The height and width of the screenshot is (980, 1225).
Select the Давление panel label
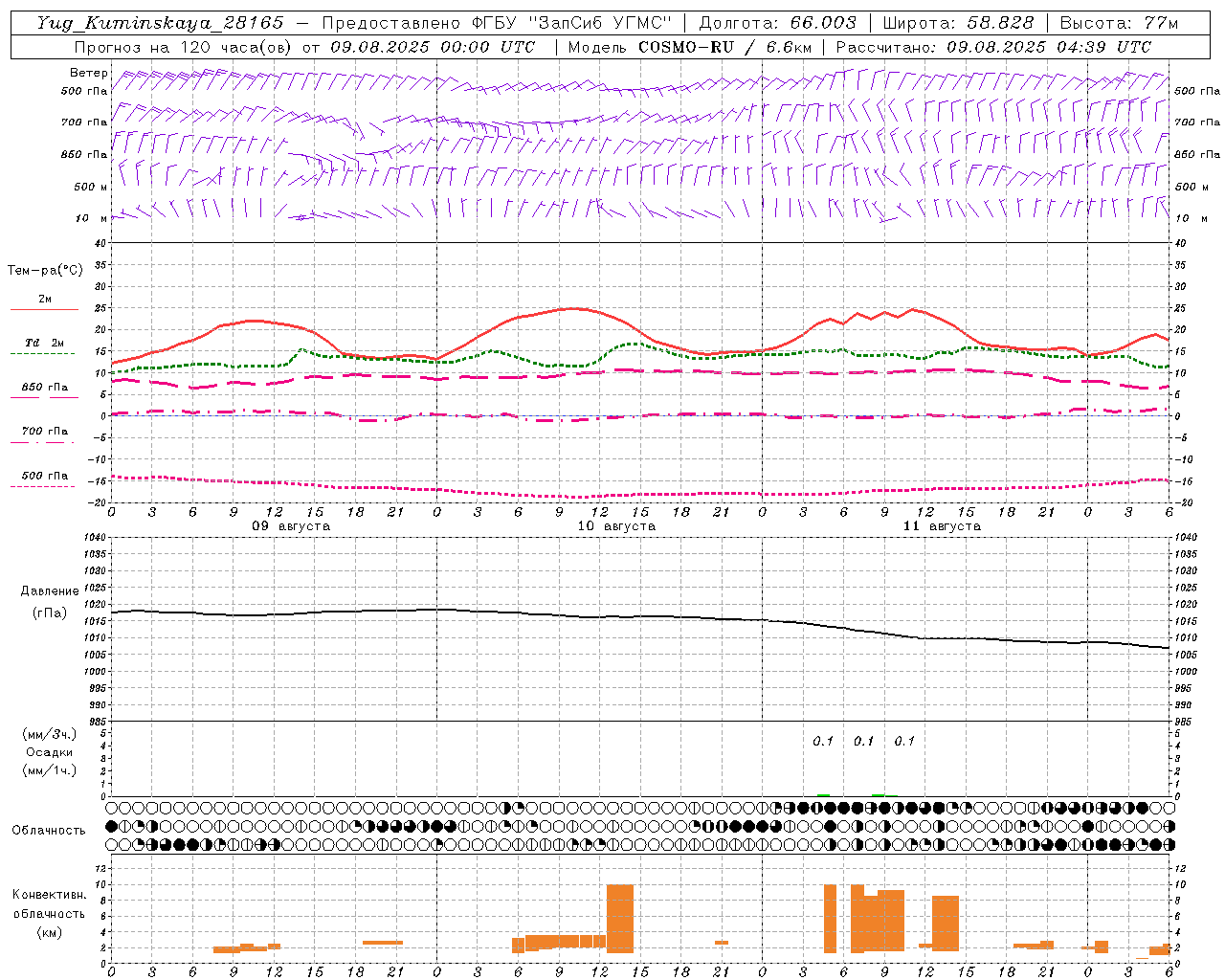[50, 591]
